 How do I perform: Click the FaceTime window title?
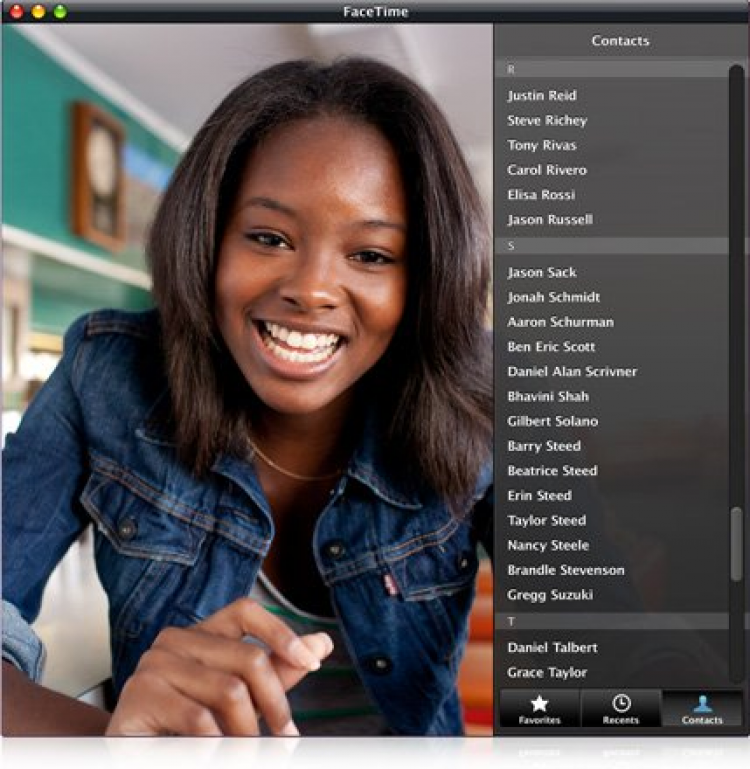coord(375,12)
